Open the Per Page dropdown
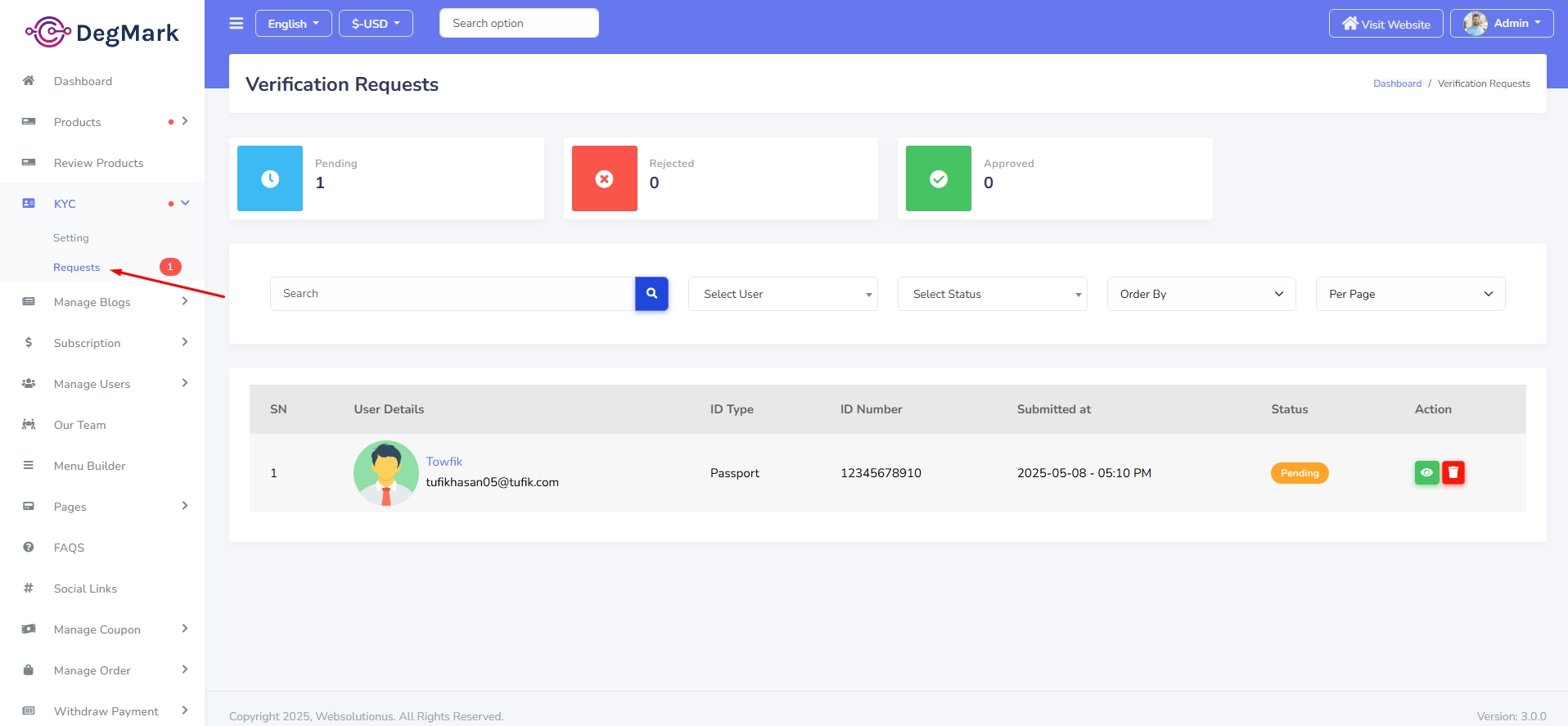Viewport: 1568px width, 726px height. [1411, 294]
